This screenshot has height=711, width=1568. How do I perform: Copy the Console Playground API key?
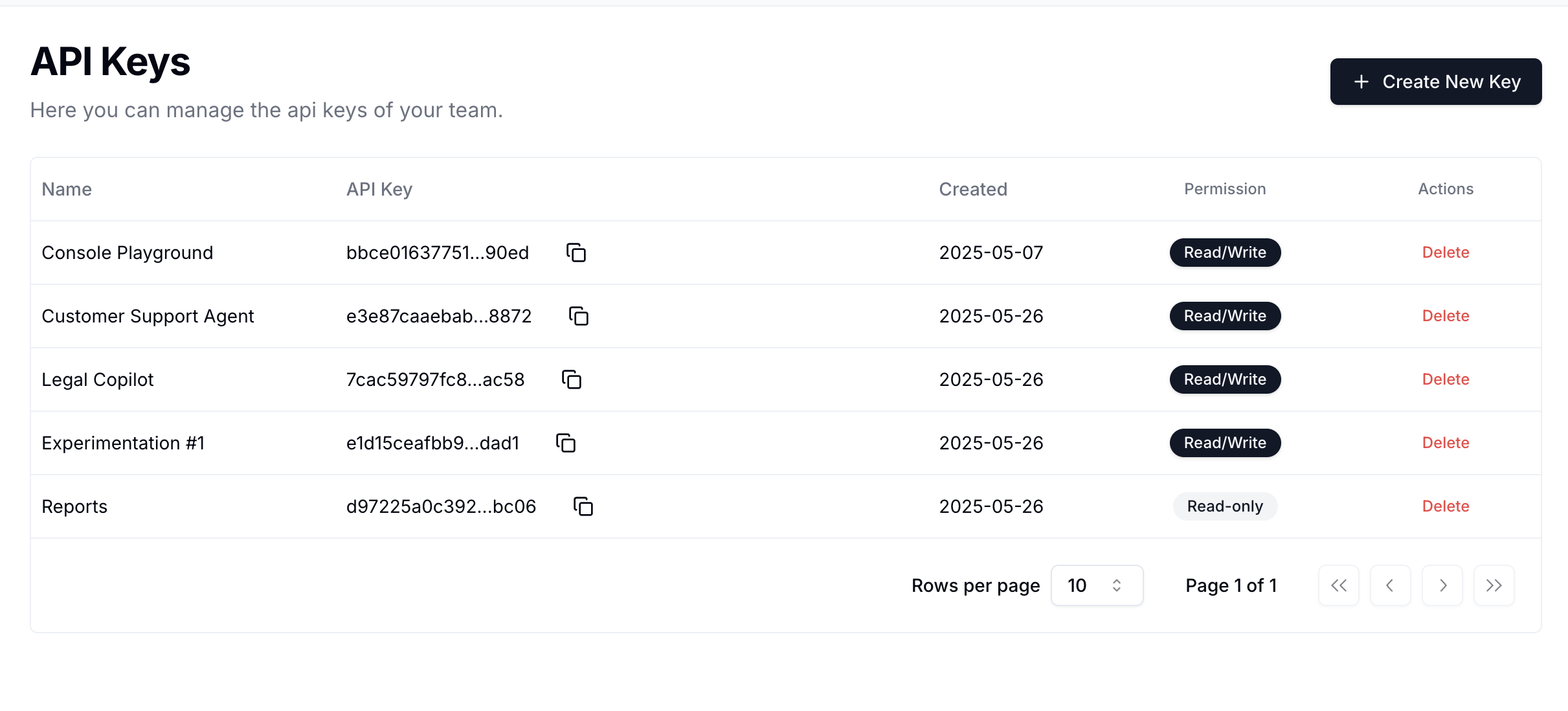tap(576, 253)
